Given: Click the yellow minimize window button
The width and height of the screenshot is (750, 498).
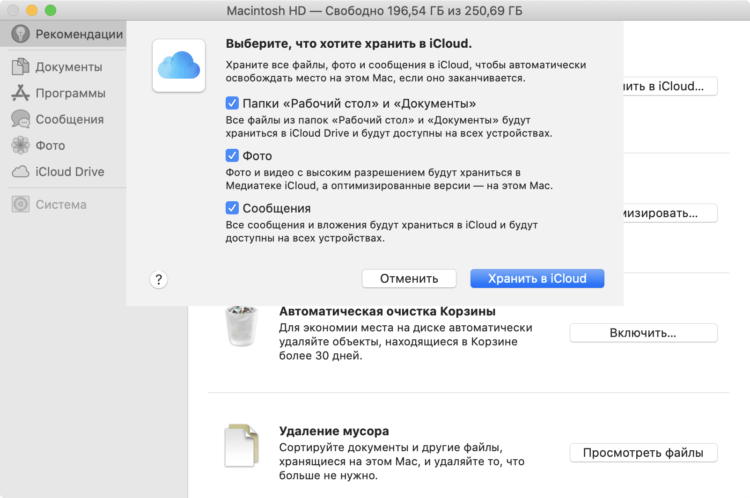Looking at the screenshot, I should click(32, 10).
